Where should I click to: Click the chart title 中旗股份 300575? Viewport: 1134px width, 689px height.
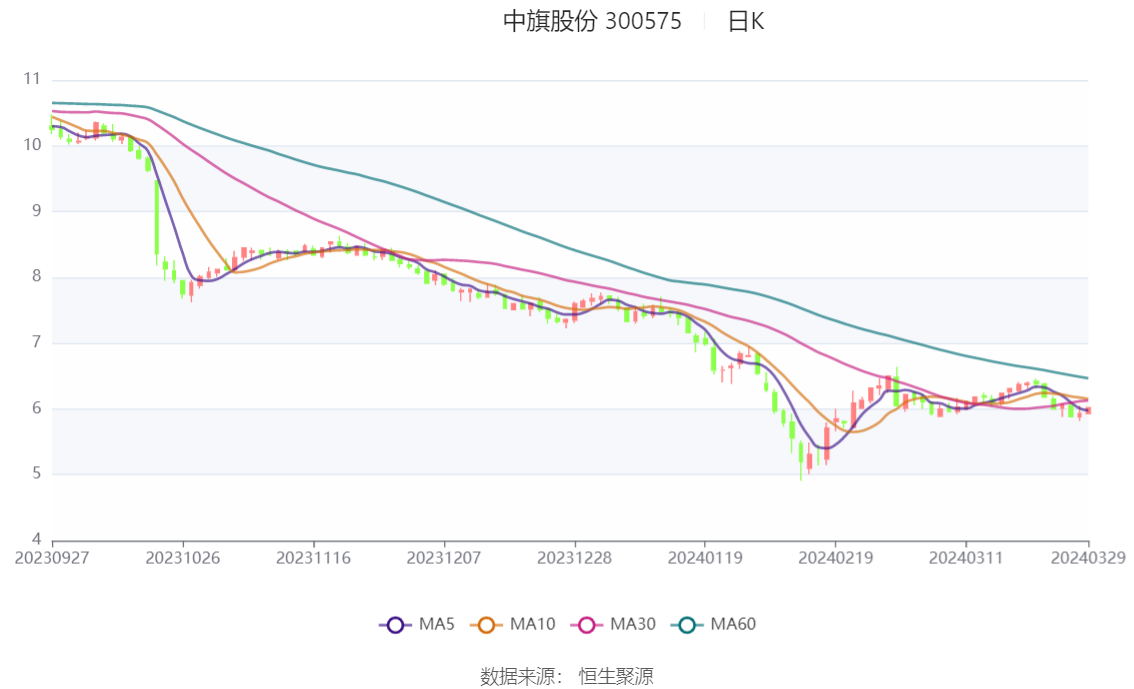592,21
